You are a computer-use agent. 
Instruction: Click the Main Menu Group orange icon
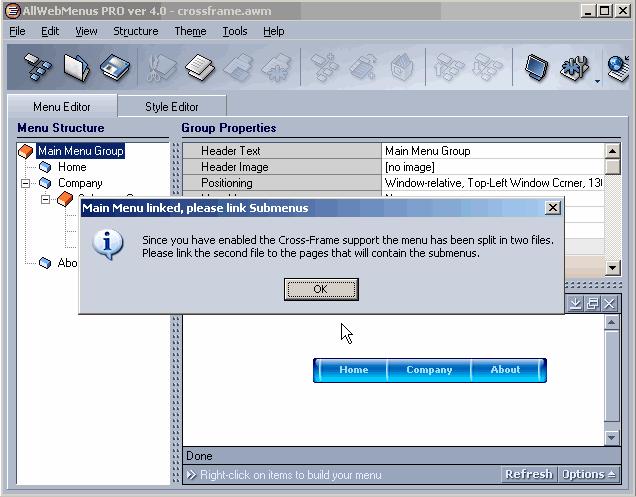pyautogui.click(x=26, y=151)
